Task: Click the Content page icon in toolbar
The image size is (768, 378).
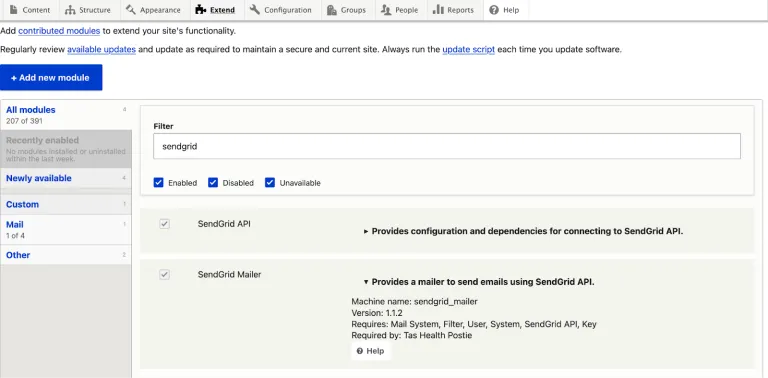Action: click(x=13, y=9)
